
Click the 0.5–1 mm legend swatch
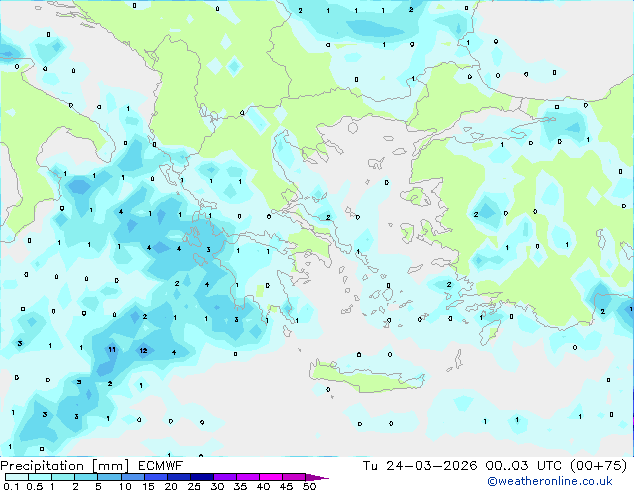pos(40,477)
